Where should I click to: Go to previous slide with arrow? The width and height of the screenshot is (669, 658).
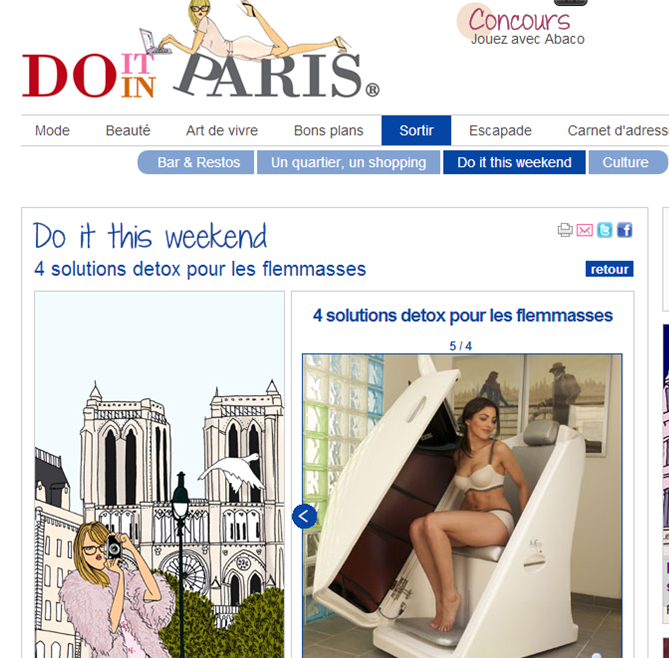305,516
